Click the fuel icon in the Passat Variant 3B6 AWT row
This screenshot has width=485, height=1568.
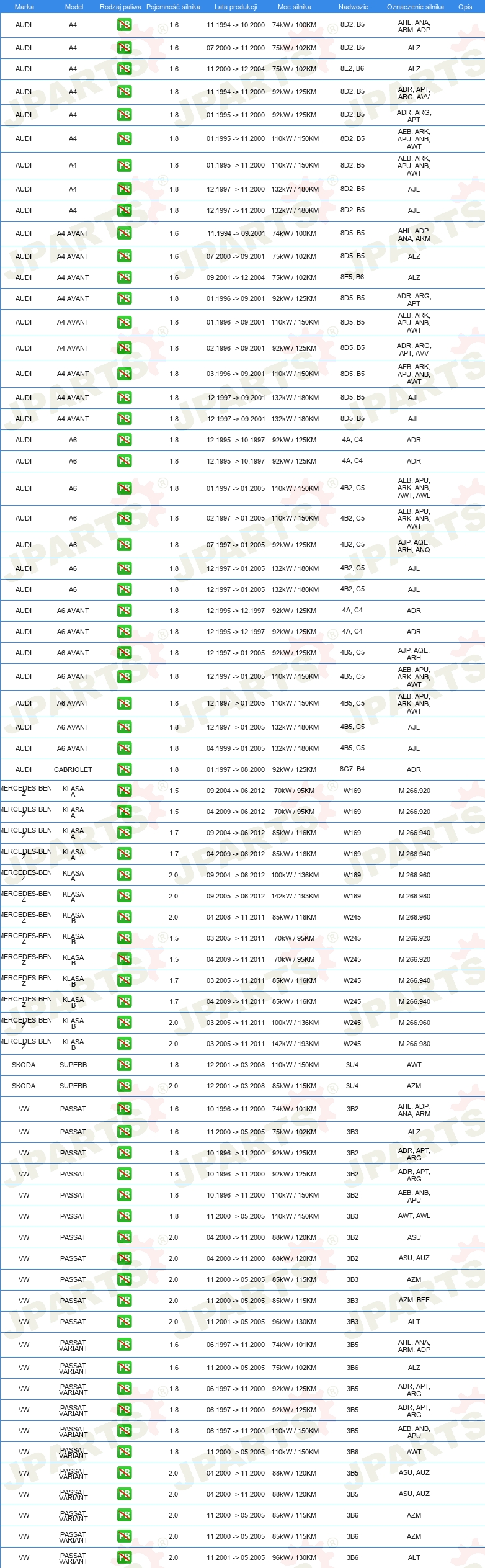click(124, 1452)
